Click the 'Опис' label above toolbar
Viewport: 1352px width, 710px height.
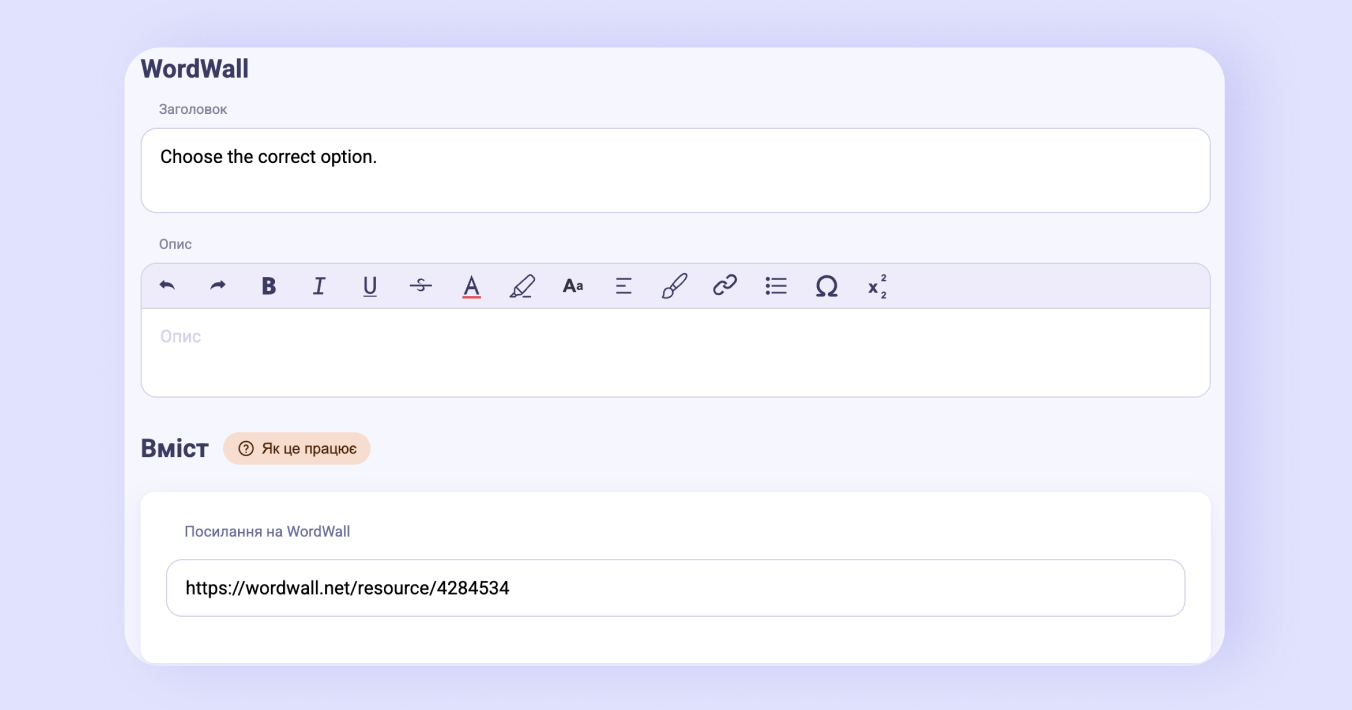(x=175, y=244)
